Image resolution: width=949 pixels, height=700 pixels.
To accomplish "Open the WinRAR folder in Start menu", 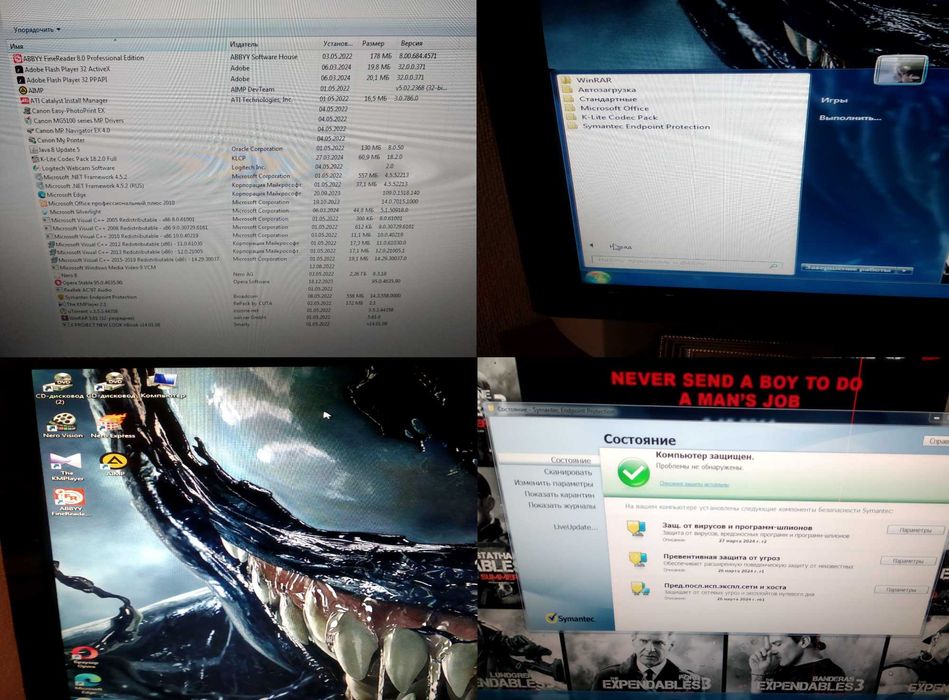I will pos(587,80).
